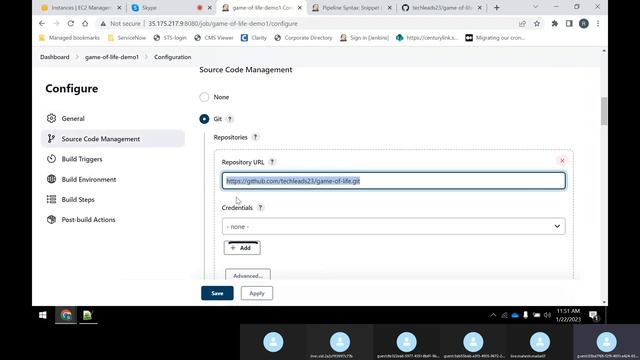Open Clarity bookmark
The image size is (640, 360).
tap(254, 38)
